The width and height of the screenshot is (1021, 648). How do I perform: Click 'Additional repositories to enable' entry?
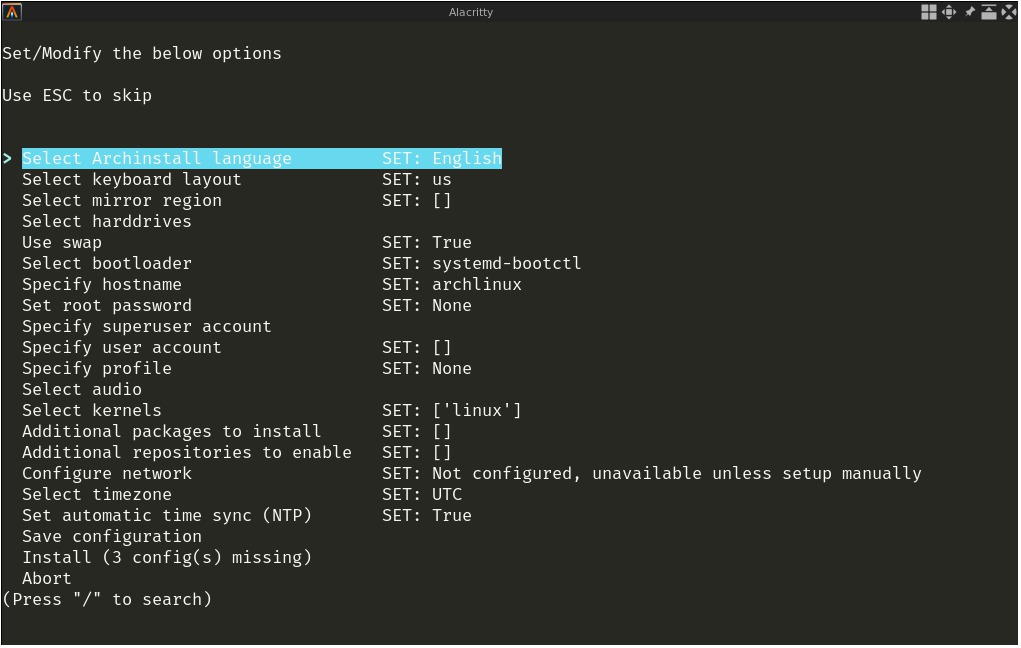point(187,452)
